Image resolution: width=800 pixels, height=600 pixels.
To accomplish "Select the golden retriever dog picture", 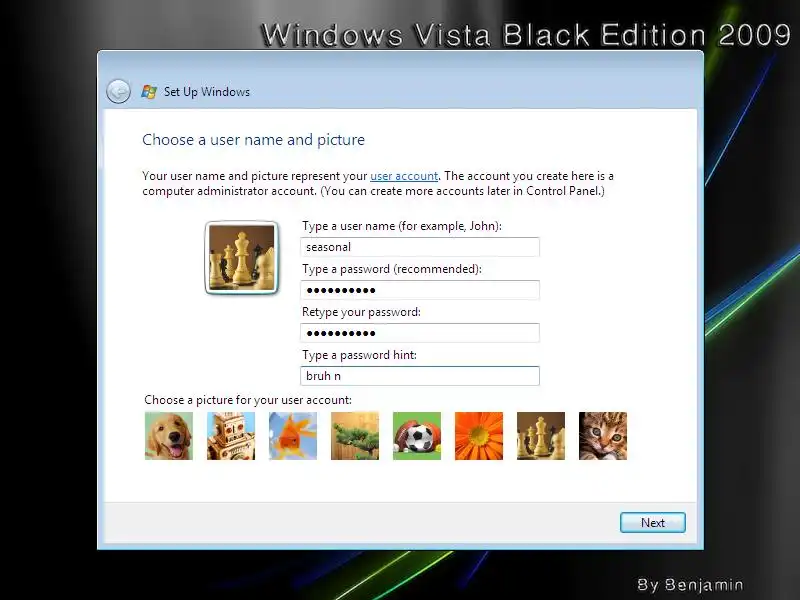I will (169, 436).
